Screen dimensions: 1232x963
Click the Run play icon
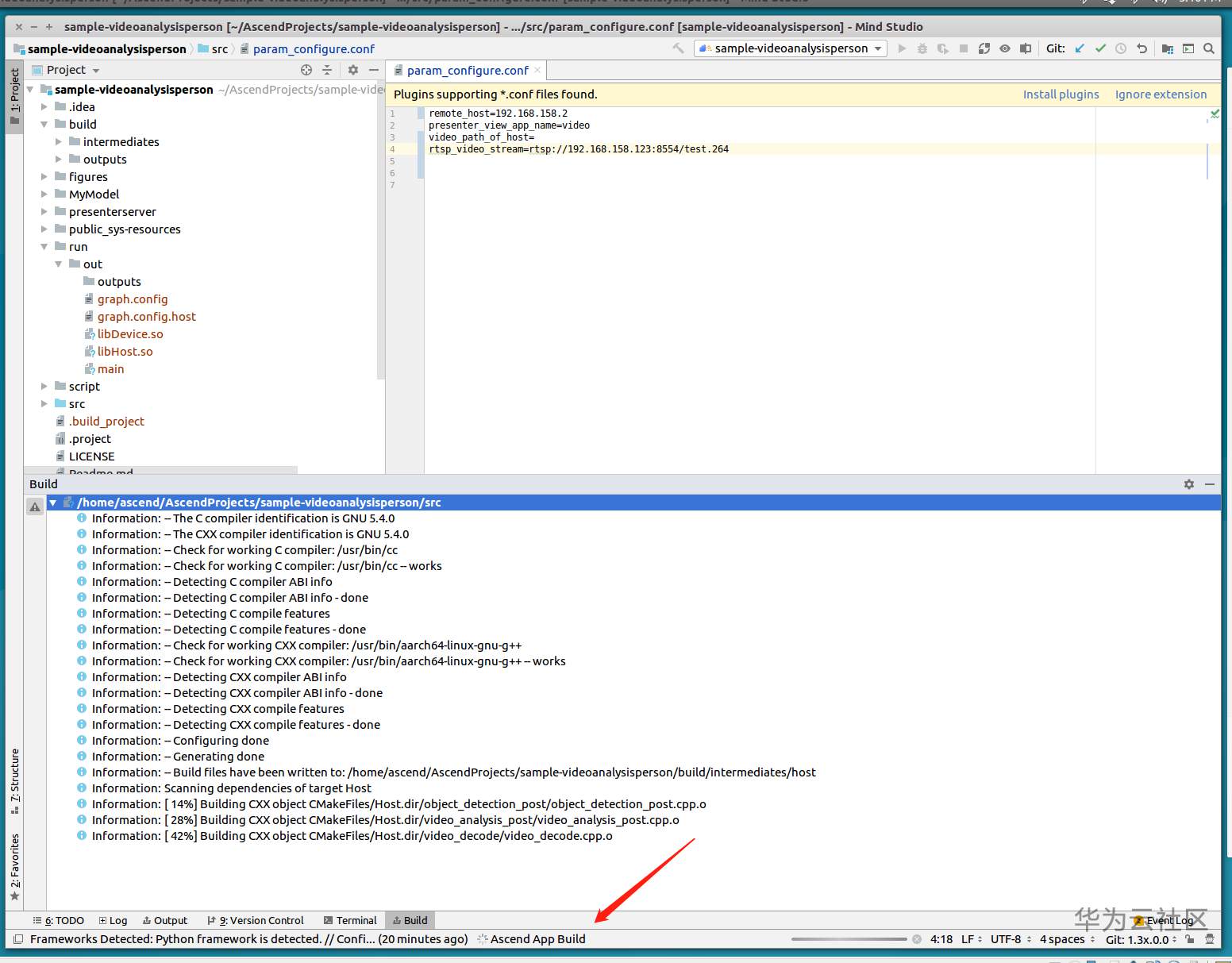902,48
